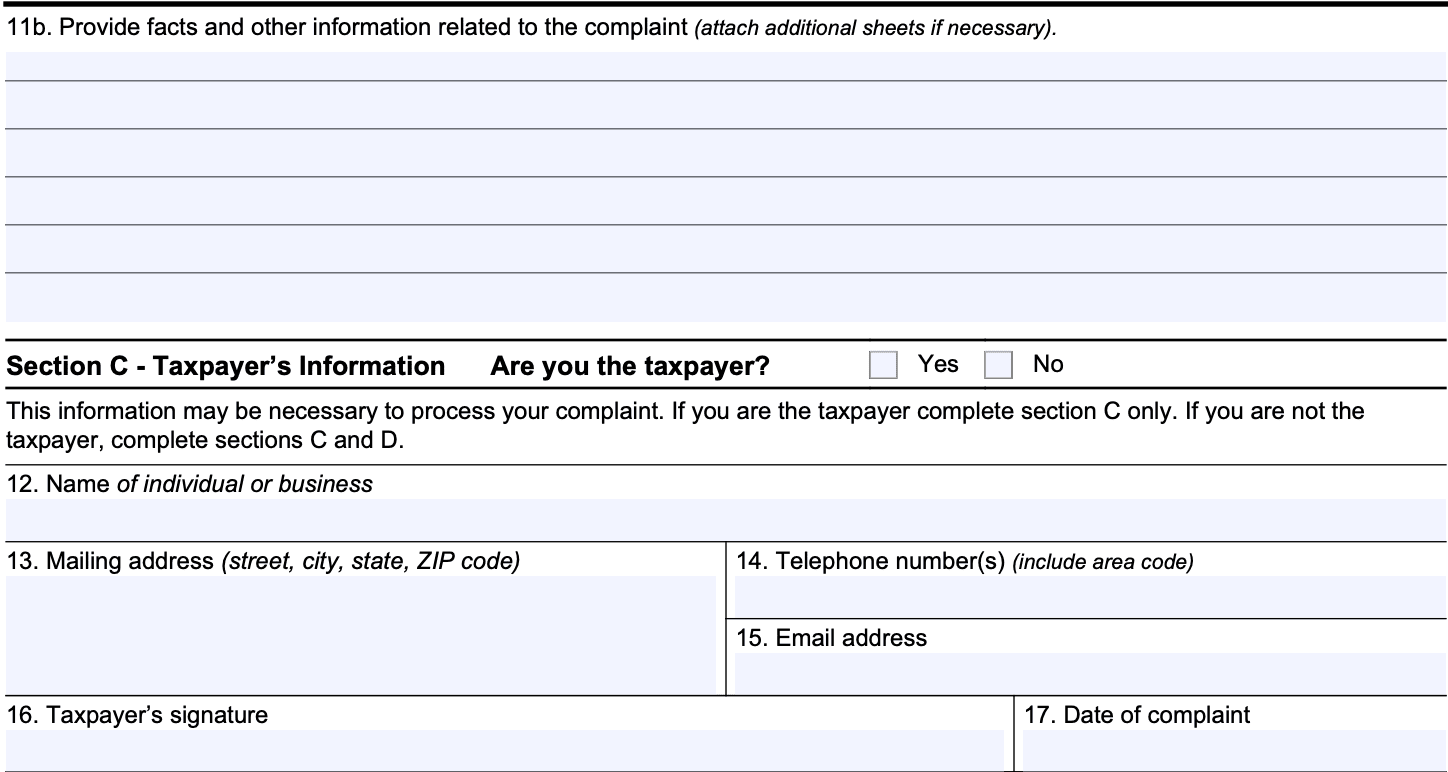Click the fourth line of the 11b facts field

tap(724, 201)
